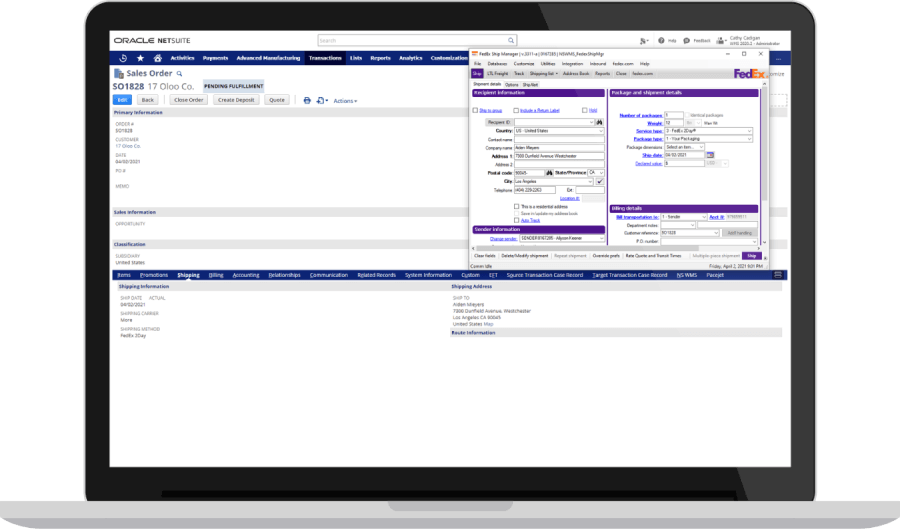Open the Transactions menu in NetSuite

pos(325,58)
